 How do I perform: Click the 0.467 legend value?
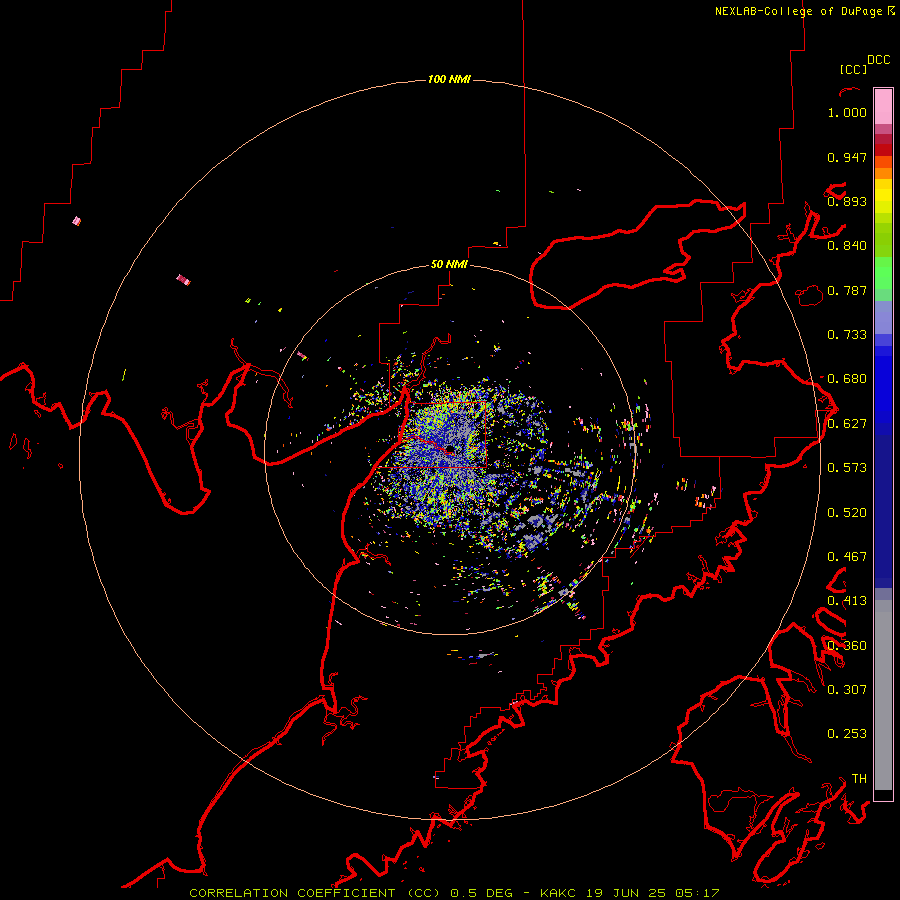pyautogui.click(x=847, y=557)
